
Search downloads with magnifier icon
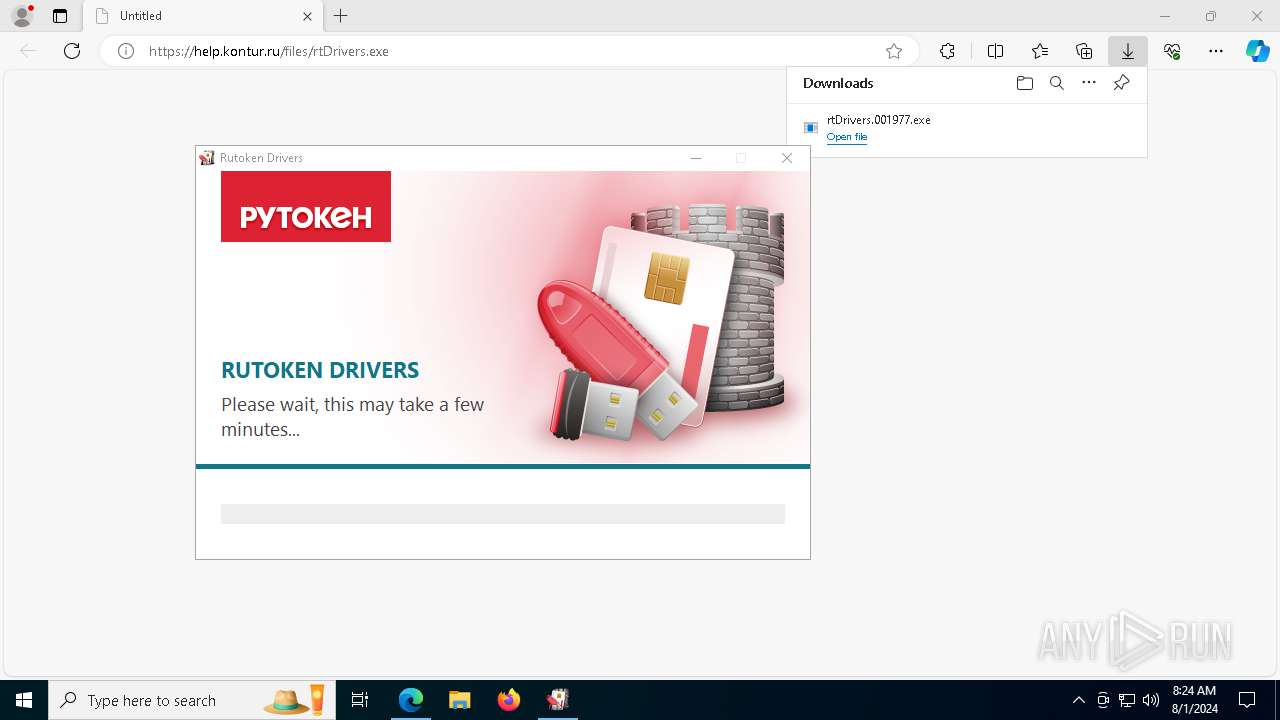1057,83
